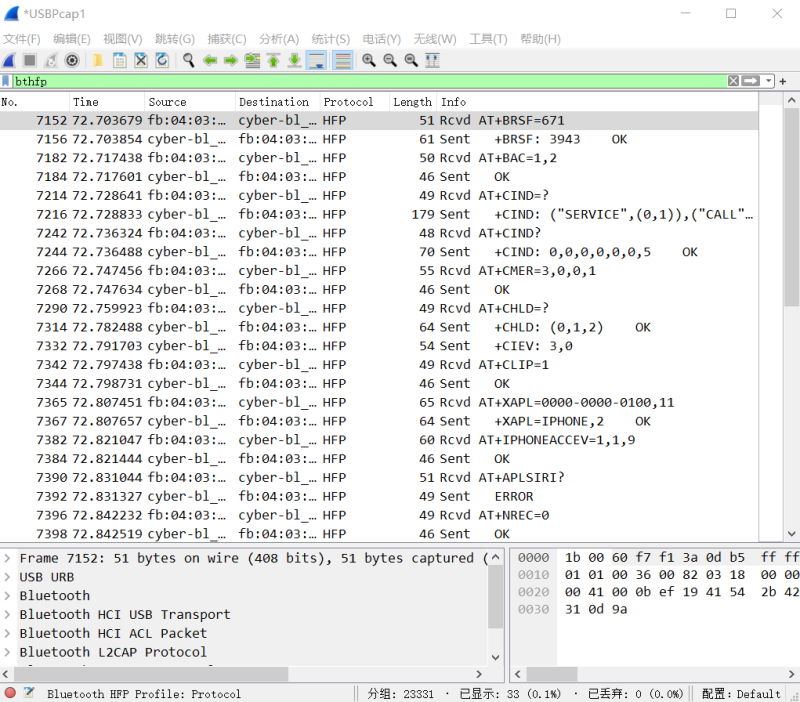The height and width of the screenshot is (702, 800).
Task: Expand the Bluetooth L2CAP Protocol tree node
Action: coord(8,652)
